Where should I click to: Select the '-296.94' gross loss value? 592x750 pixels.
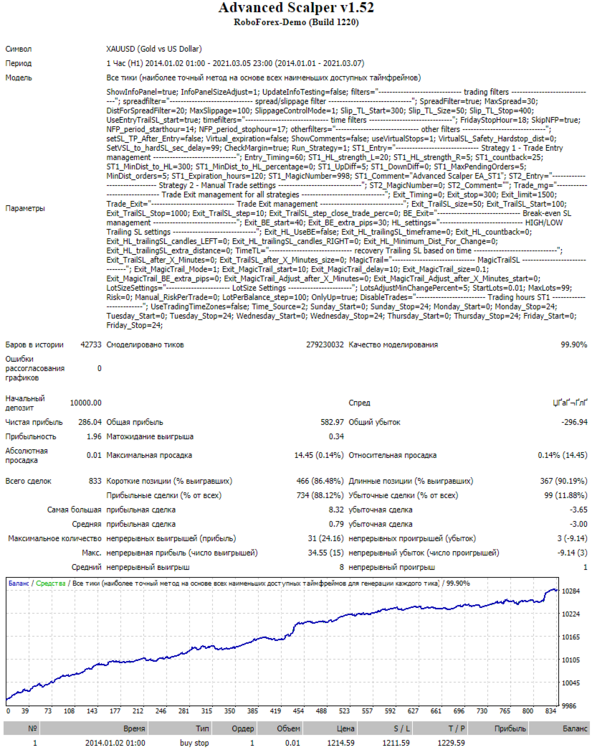(574, 422)
